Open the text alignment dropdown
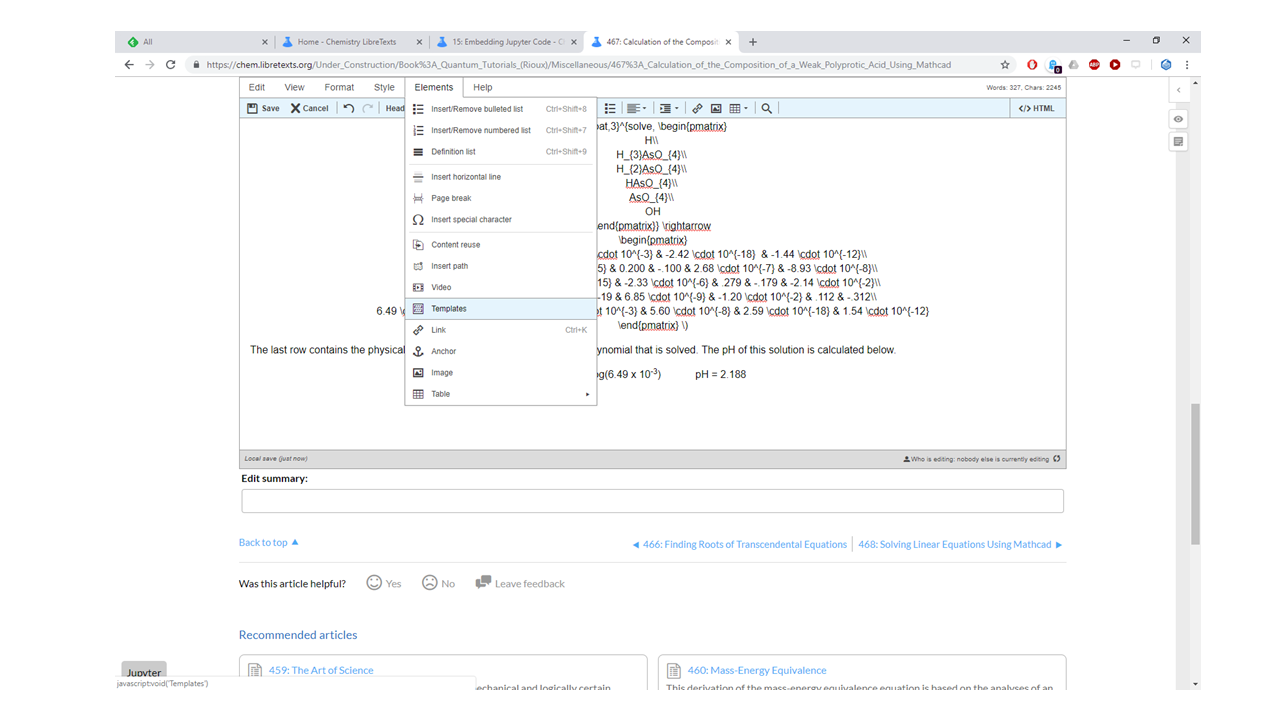Image resolution: width=1280 pixels, height=720 pixels. 636,108
